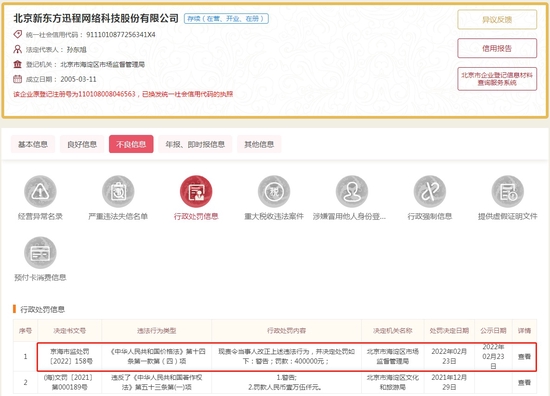Click (海)文罚〔2021〕第000189号 cell

point(69,382)
